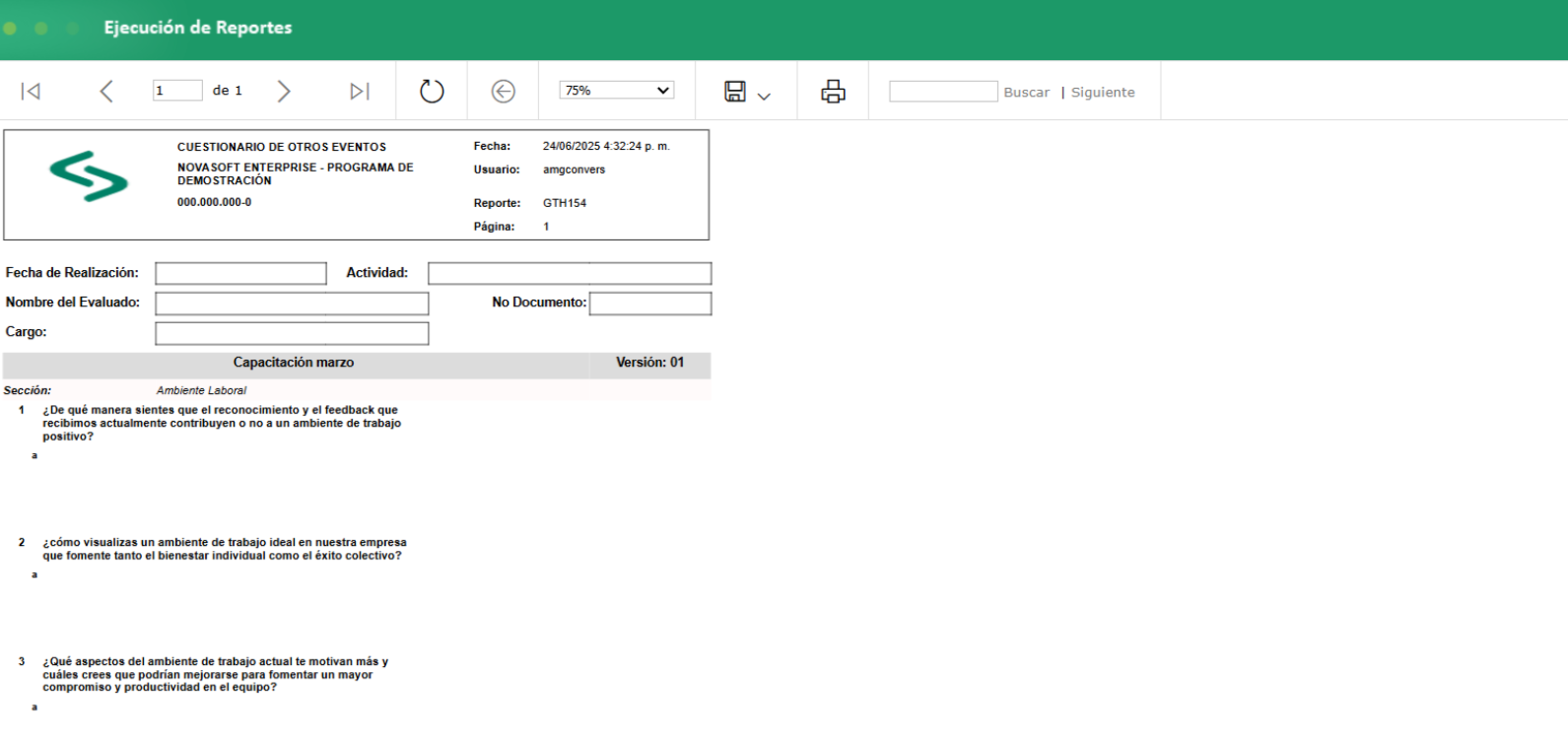Click the 'Ambiente Laboral' section name

click(x=201, y=390)
